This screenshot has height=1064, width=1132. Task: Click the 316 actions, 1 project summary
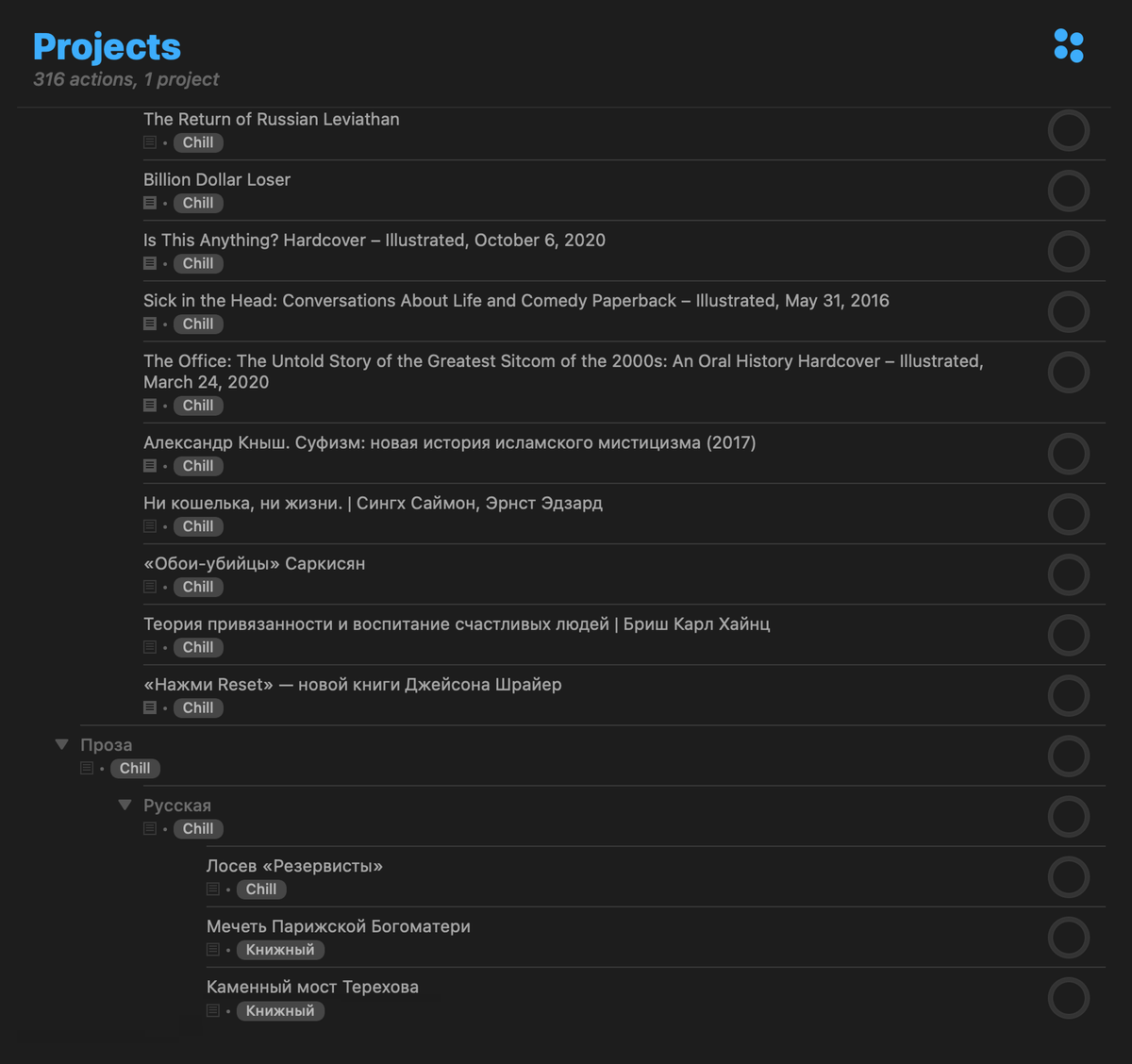[x=125, y=79]
